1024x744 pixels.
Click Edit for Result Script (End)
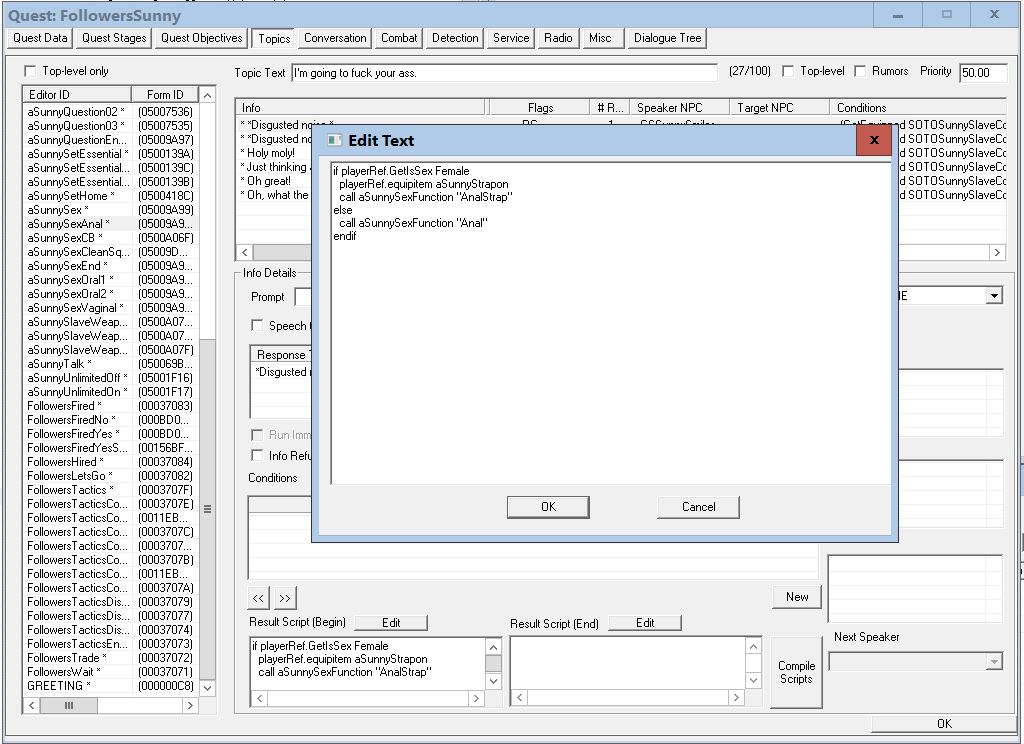pyautogui.click(x=645, y=623)
